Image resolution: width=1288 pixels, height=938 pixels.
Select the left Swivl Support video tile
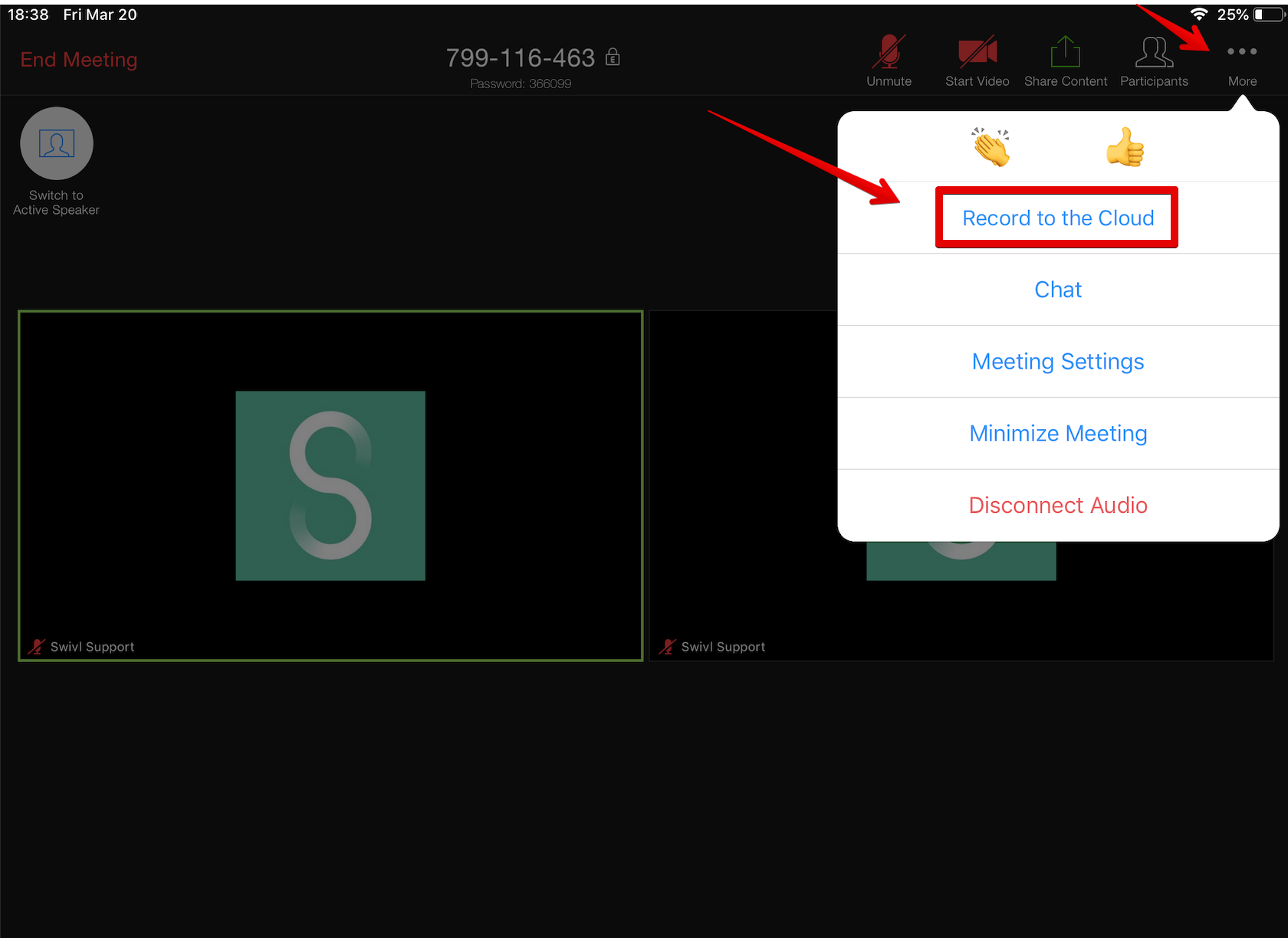[330, 486]
